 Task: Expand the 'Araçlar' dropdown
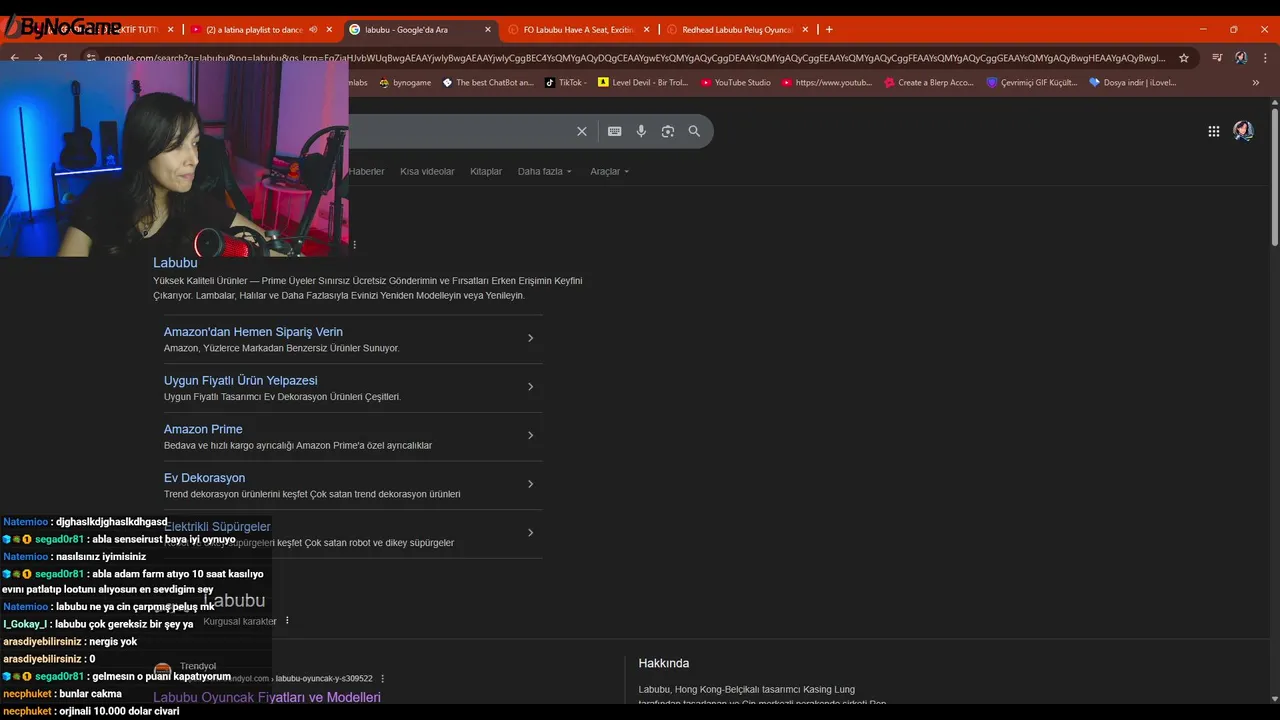point(609,171)
